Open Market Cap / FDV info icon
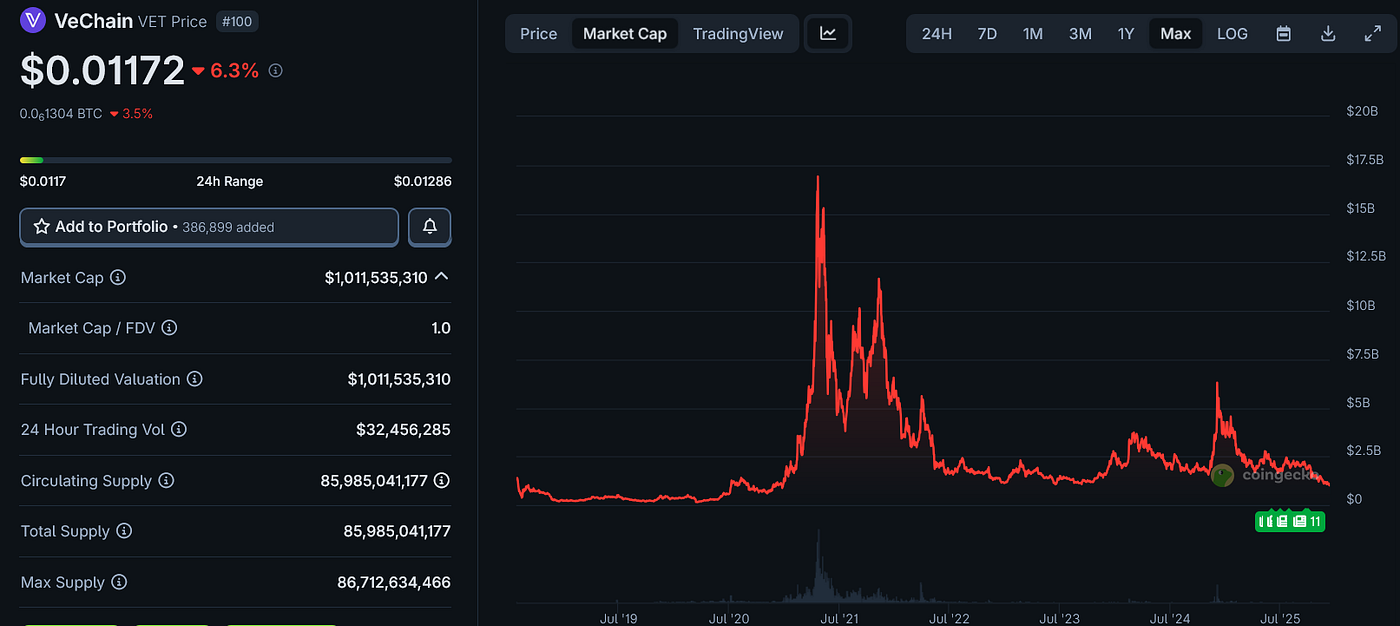The height and width of the screenshot is (626, 1400). click(169, 328)
